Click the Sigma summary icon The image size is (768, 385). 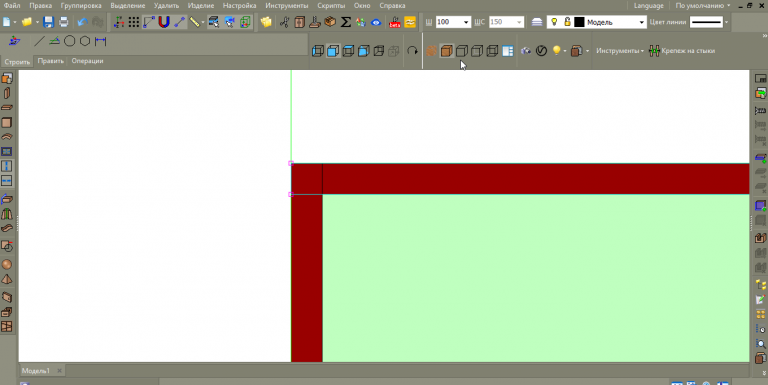coord(346,22)
